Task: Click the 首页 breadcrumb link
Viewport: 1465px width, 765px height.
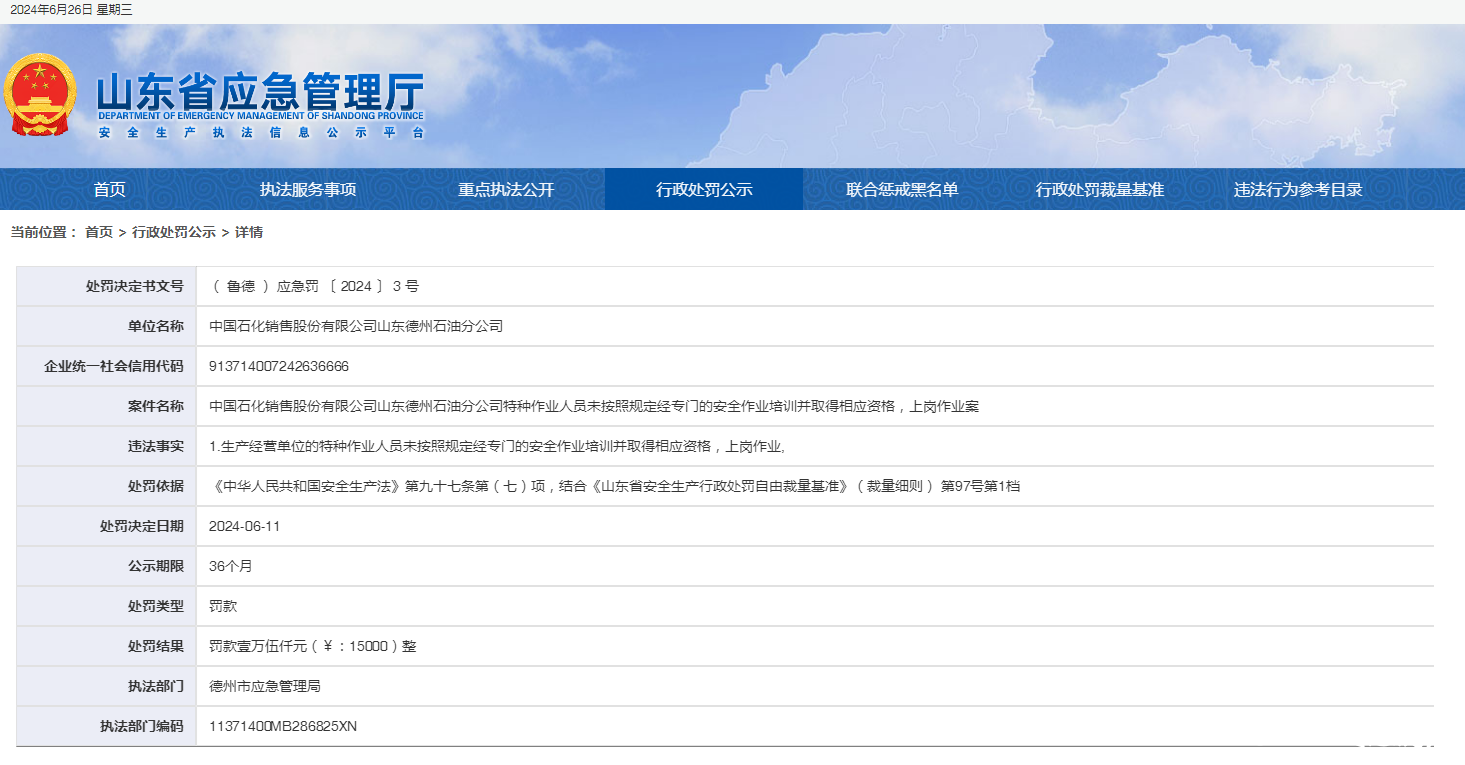Action: click(99, 232)
